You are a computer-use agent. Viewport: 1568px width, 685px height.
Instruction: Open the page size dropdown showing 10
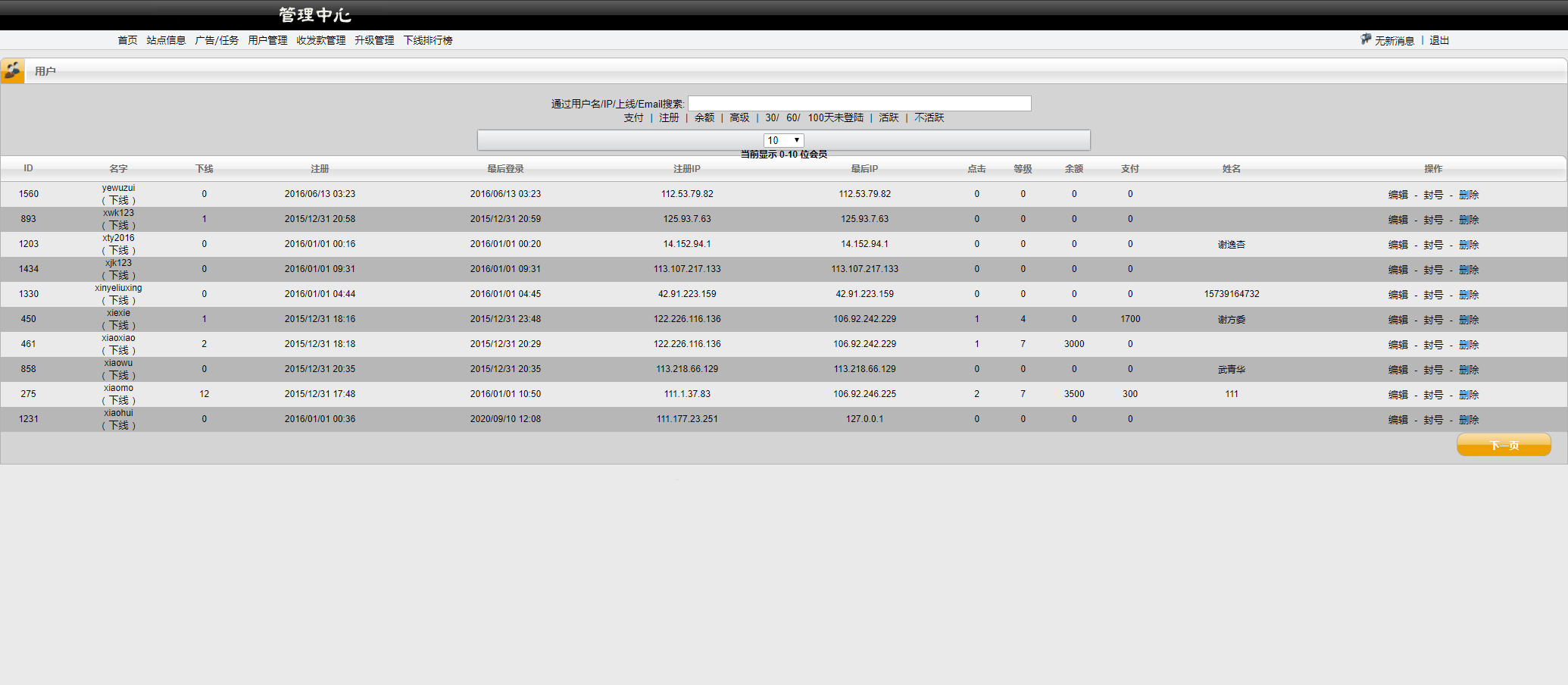tap(783, 140)
